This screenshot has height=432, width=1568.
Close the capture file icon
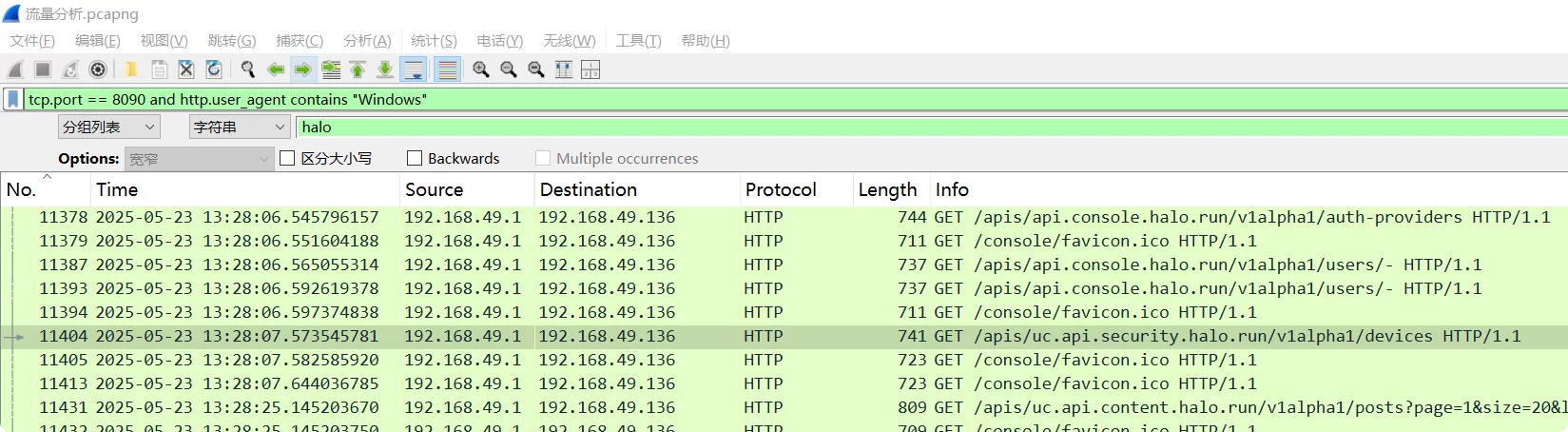point(186,69)
